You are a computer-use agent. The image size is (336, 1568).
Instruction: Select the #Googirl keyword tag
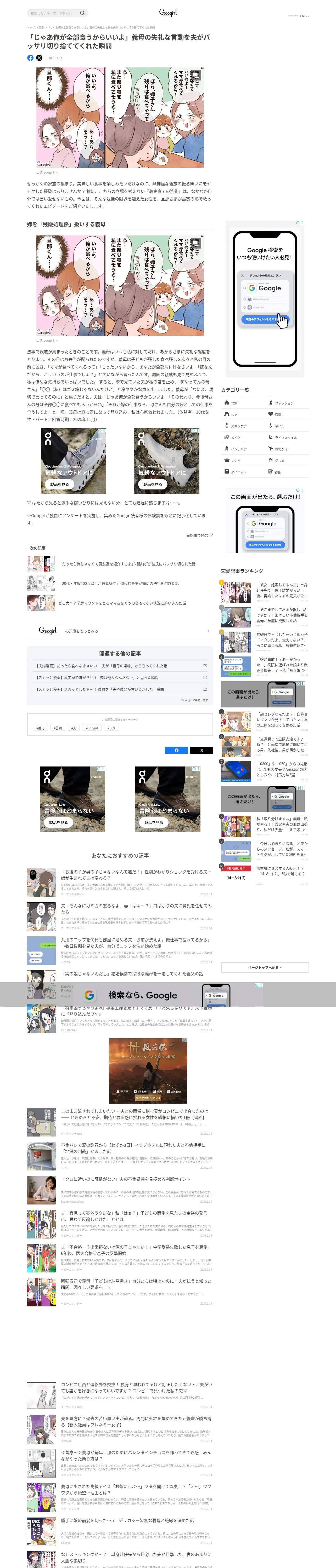click(92, 728)
